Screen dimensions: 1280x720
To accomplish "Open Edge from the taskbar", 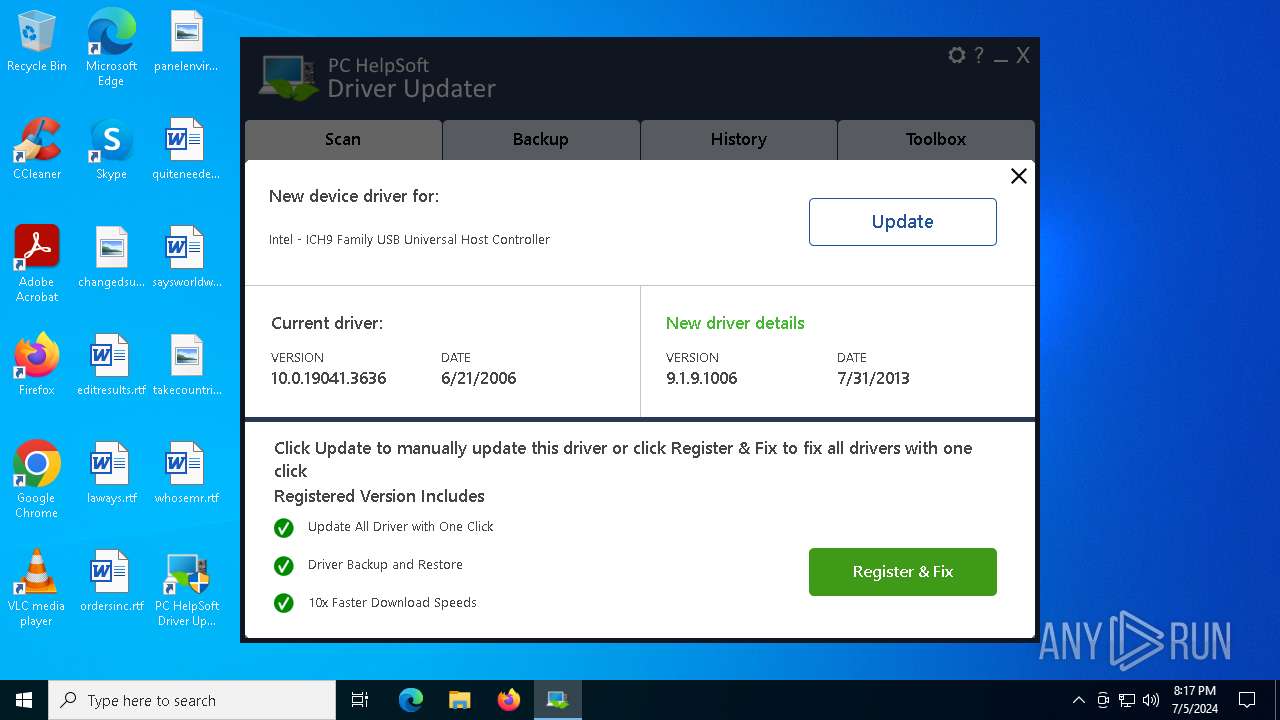I will tap(411, 700).
